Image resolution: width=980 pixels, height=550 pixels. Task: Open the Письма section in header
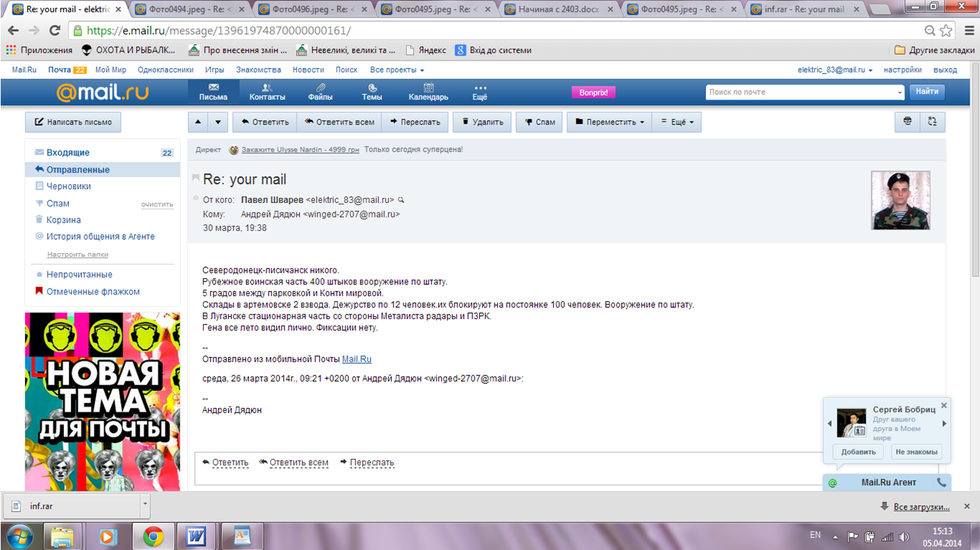pyautogui.click(x=213, y=92)
